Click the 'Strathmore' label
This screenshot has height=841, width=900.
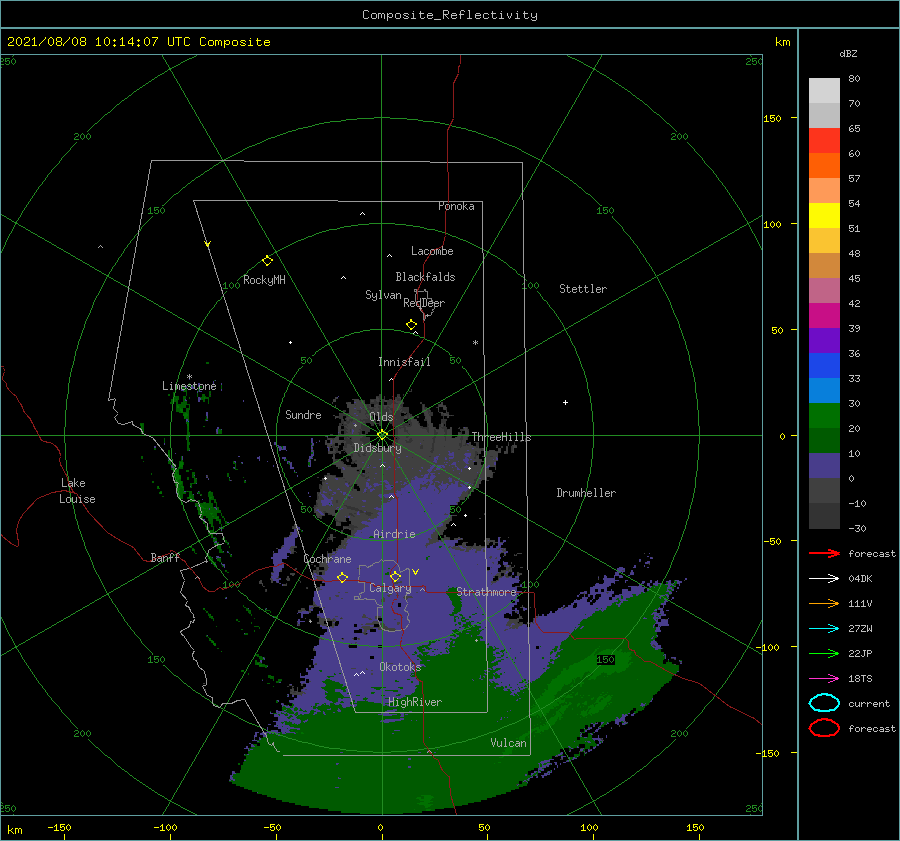(x=487, y=592)
